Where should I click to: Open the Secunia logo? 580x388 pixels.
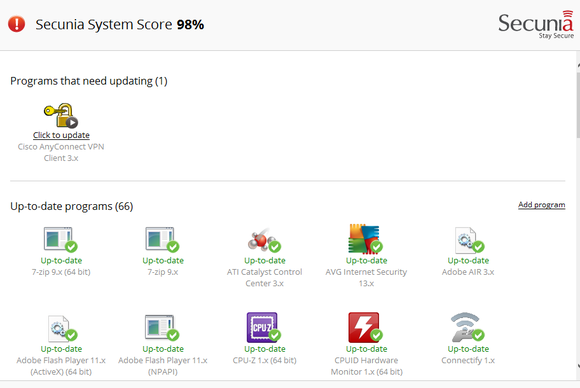536,24
